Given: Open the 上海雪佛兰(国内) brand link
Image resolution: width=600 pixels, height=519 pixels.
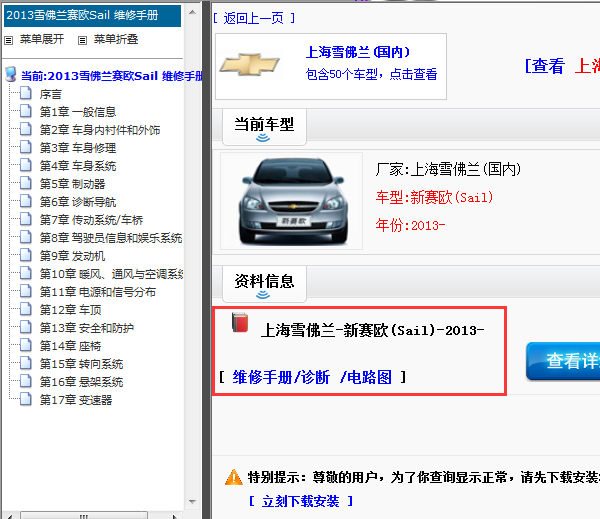Looking at the screenshot, I should pos(358,52).
